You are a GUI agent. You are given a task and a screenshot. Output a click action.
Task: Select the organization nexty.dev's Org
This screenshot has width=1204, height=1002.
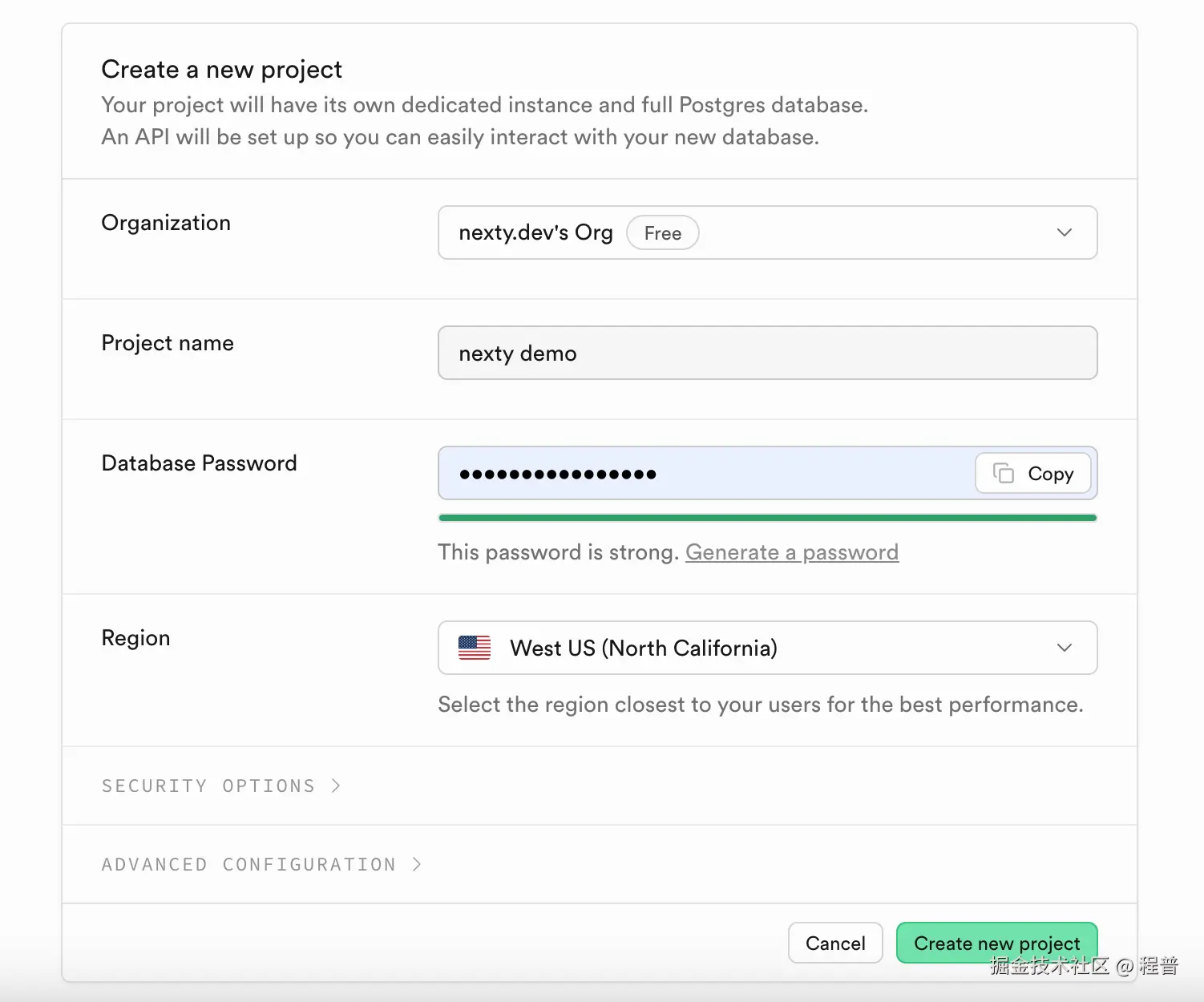(535, 232)
